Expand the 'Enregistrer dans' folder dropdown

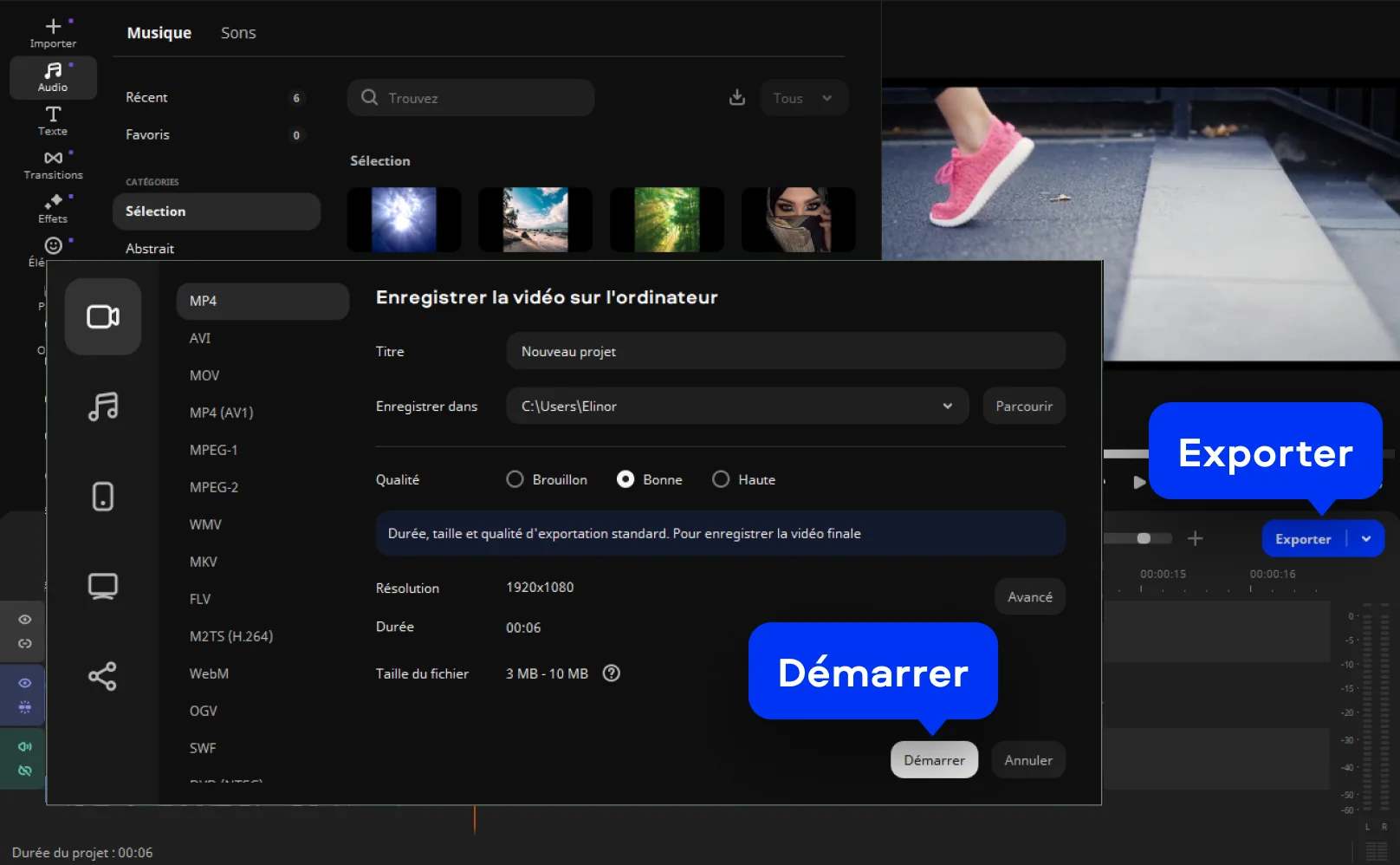point(948,406)
